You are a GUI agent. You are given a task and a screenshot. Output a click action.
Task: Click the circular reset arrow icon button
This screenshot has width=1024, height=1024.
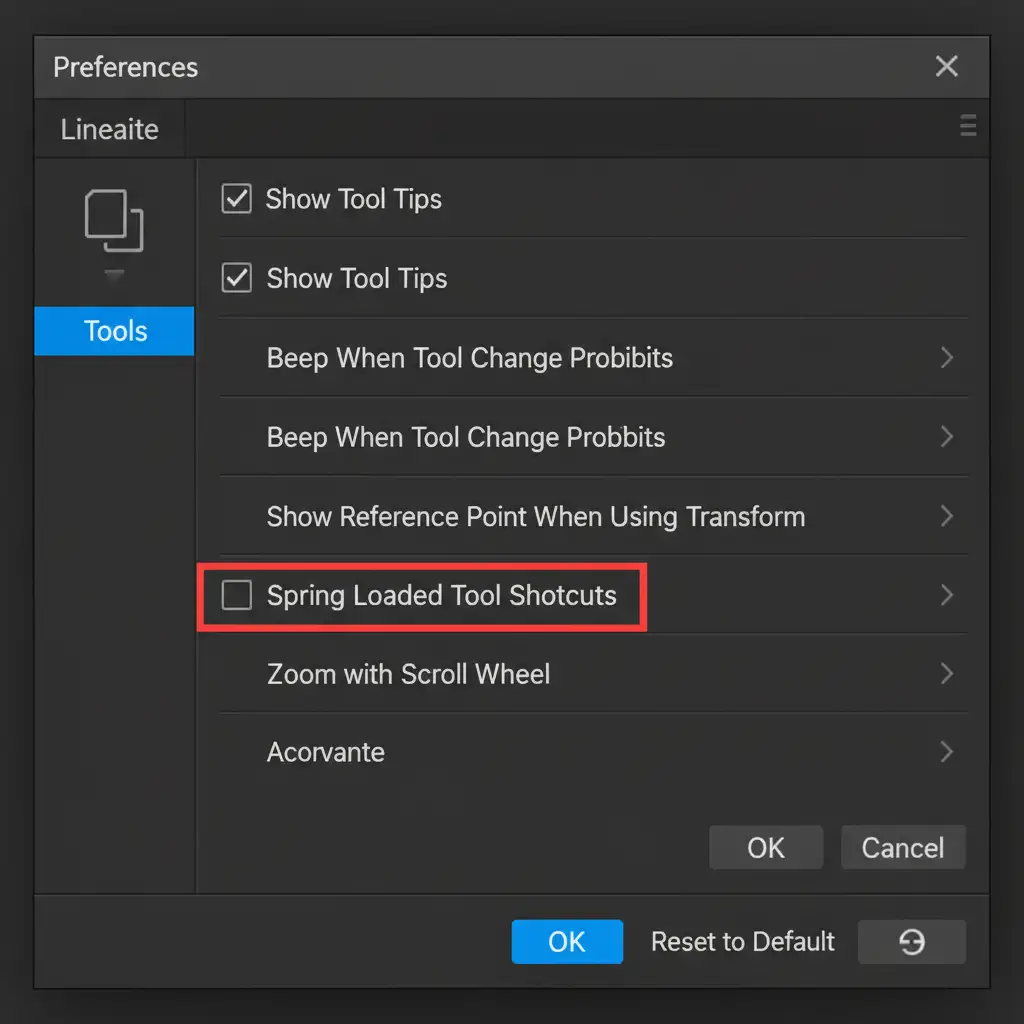click(911, 942)
